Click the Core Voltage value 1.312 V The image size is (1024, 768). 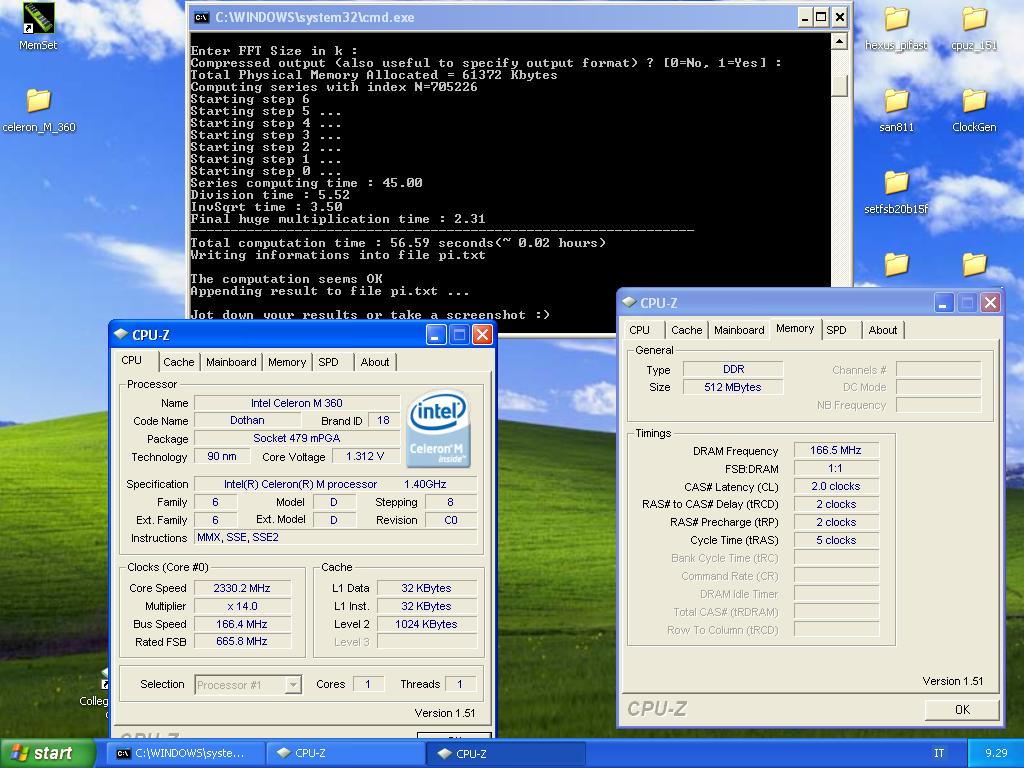[366, 456]
